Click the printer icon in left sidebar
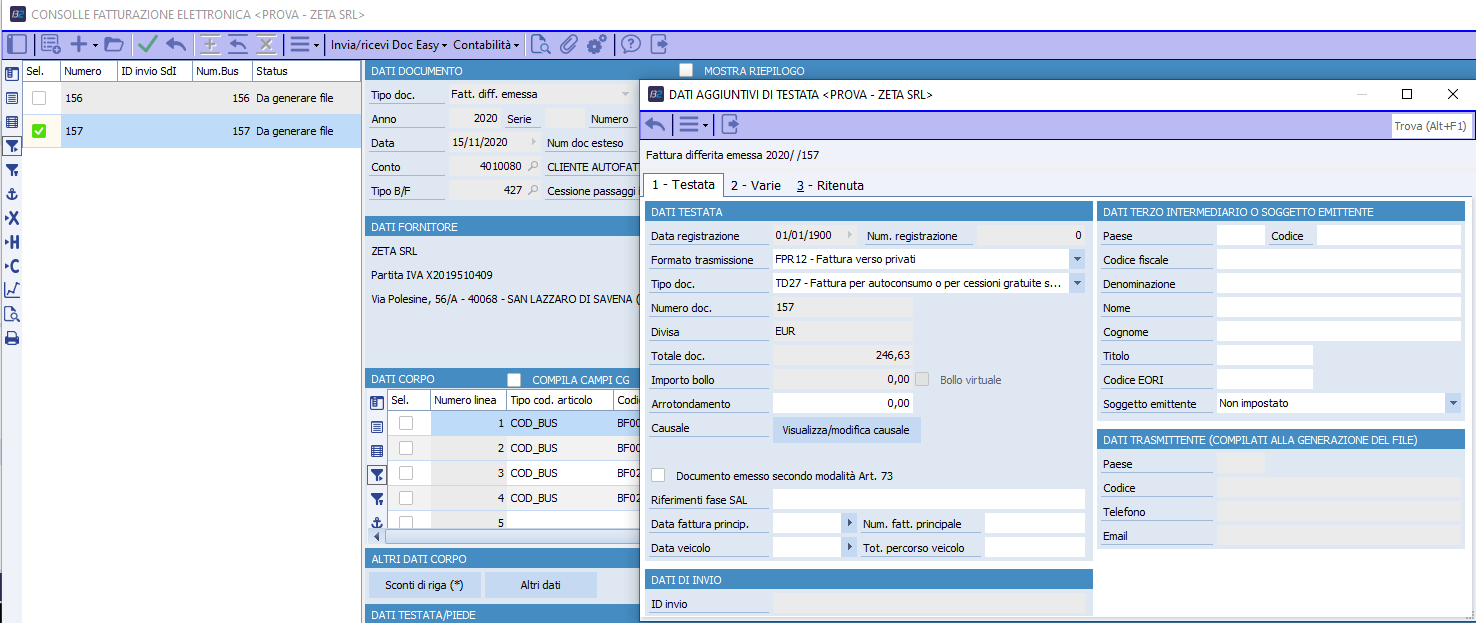Viewport: 1476px width, 623px height. click(x=12, y=338)
